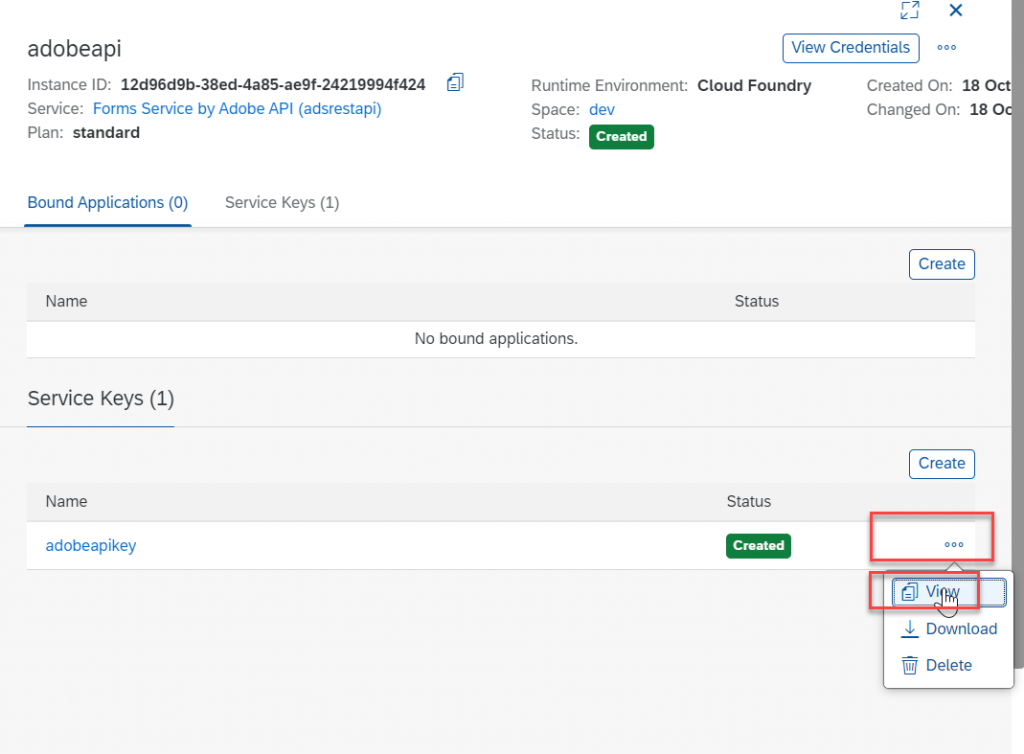Click the adobeapi instance title
1024x754 pixels.
point(74,49)
